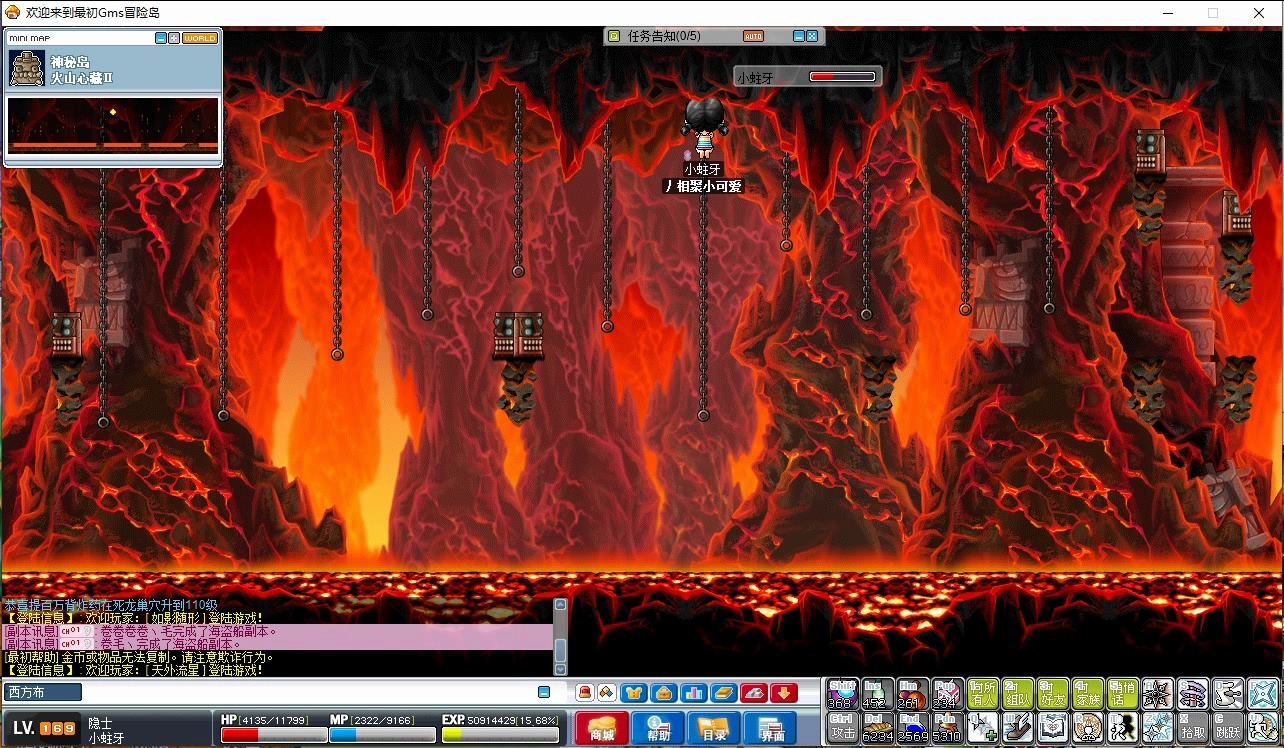The height and width of the screenshot is (748, 1284).
Task: Collapse the 任务告知 quest notifier window
Action: click(799, 36)
